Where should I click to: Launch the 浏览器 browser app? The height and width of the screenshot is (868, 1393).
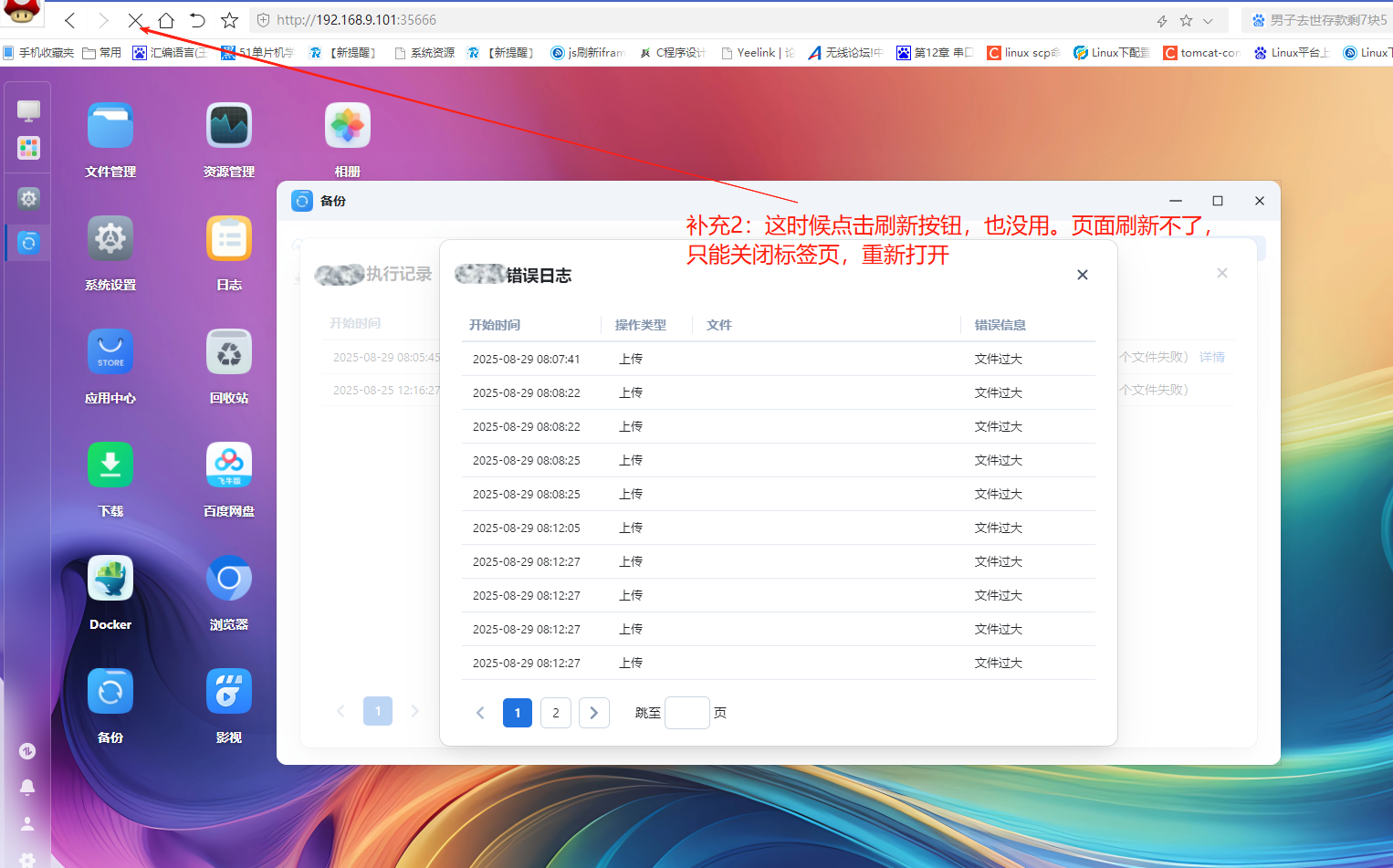pyautogui.click(x=229, y=579)
